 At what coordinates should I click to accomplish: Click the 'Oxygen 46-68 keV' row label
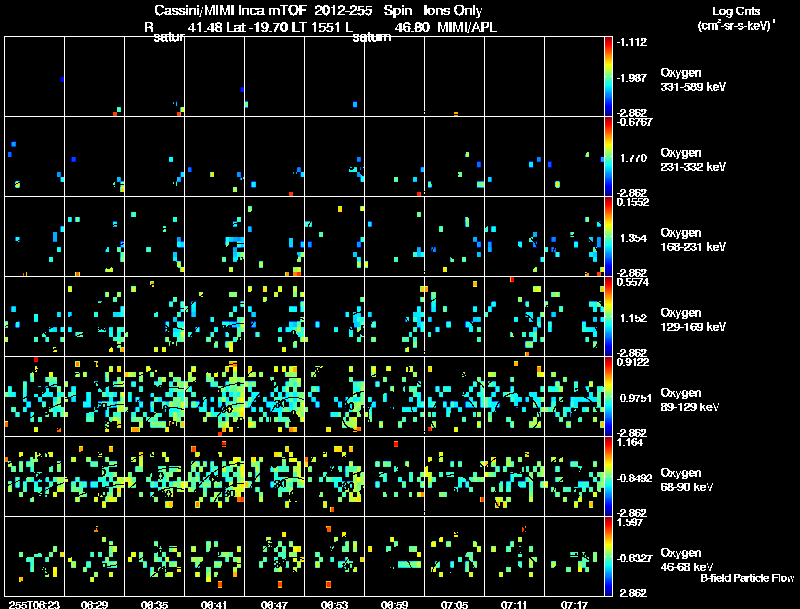[x=686, y=560]
